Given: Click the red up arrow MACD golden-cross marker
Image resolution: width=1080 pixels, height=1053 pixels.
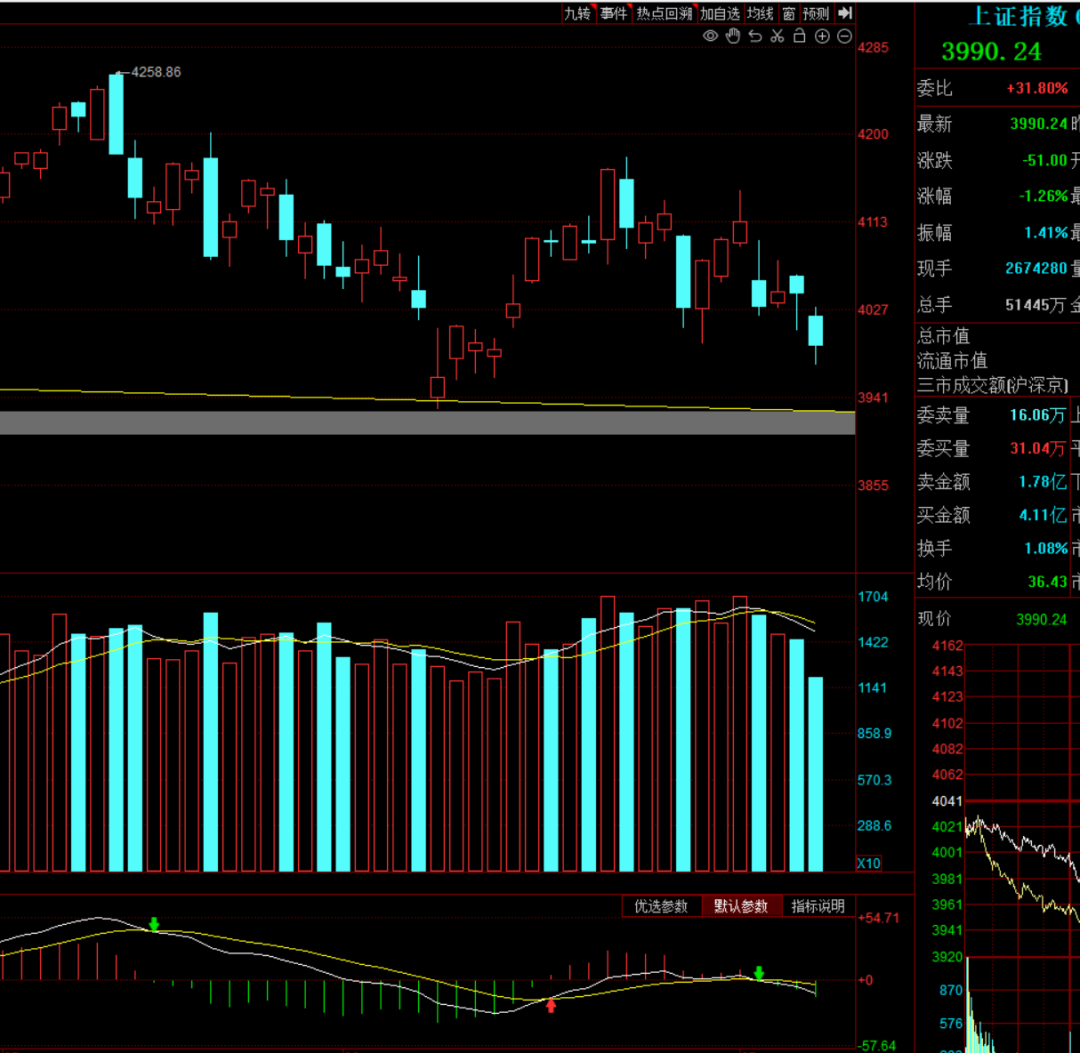Looking at the screenshot, I should click(551, 1005).
